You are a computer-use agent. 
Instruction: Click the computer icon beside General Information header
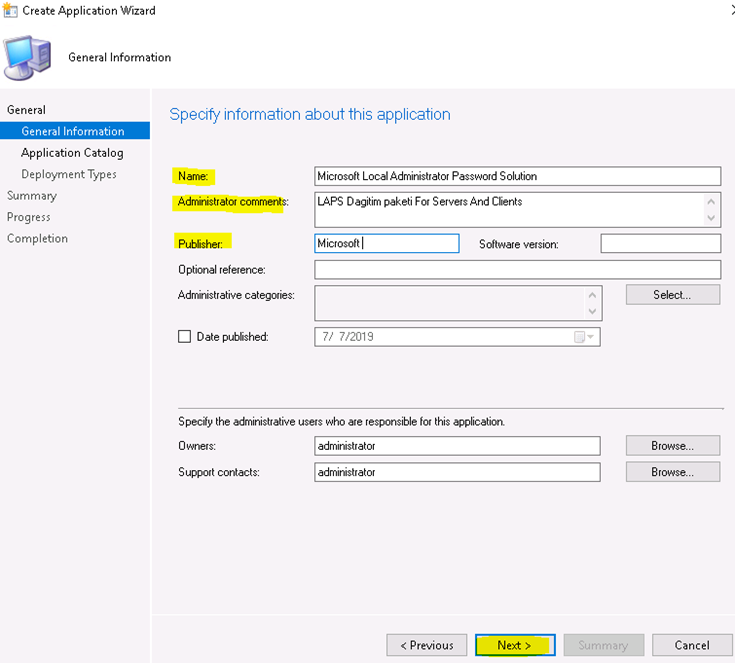pyautogui.click(x=27, y=58)
